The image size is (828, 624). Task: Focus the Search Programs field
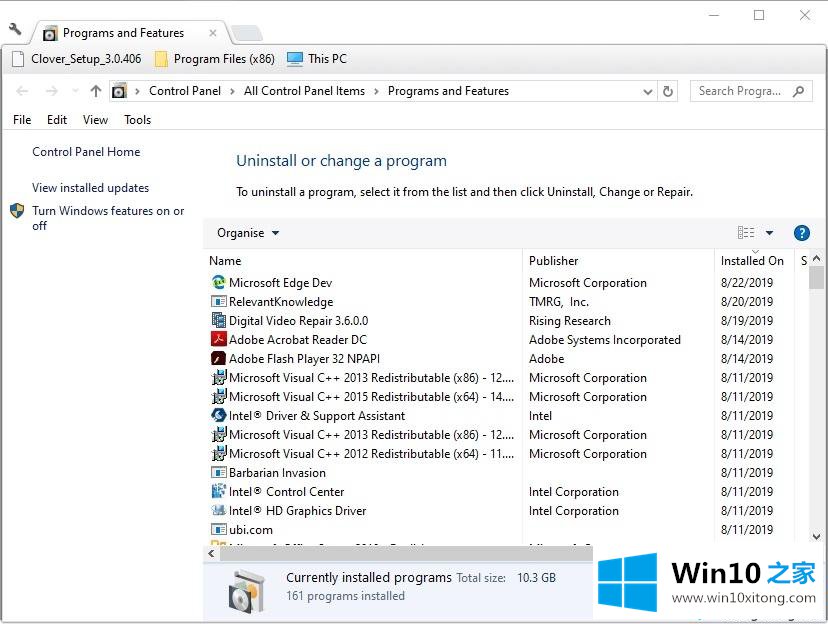pyautogui.click(x=750, y=91)
